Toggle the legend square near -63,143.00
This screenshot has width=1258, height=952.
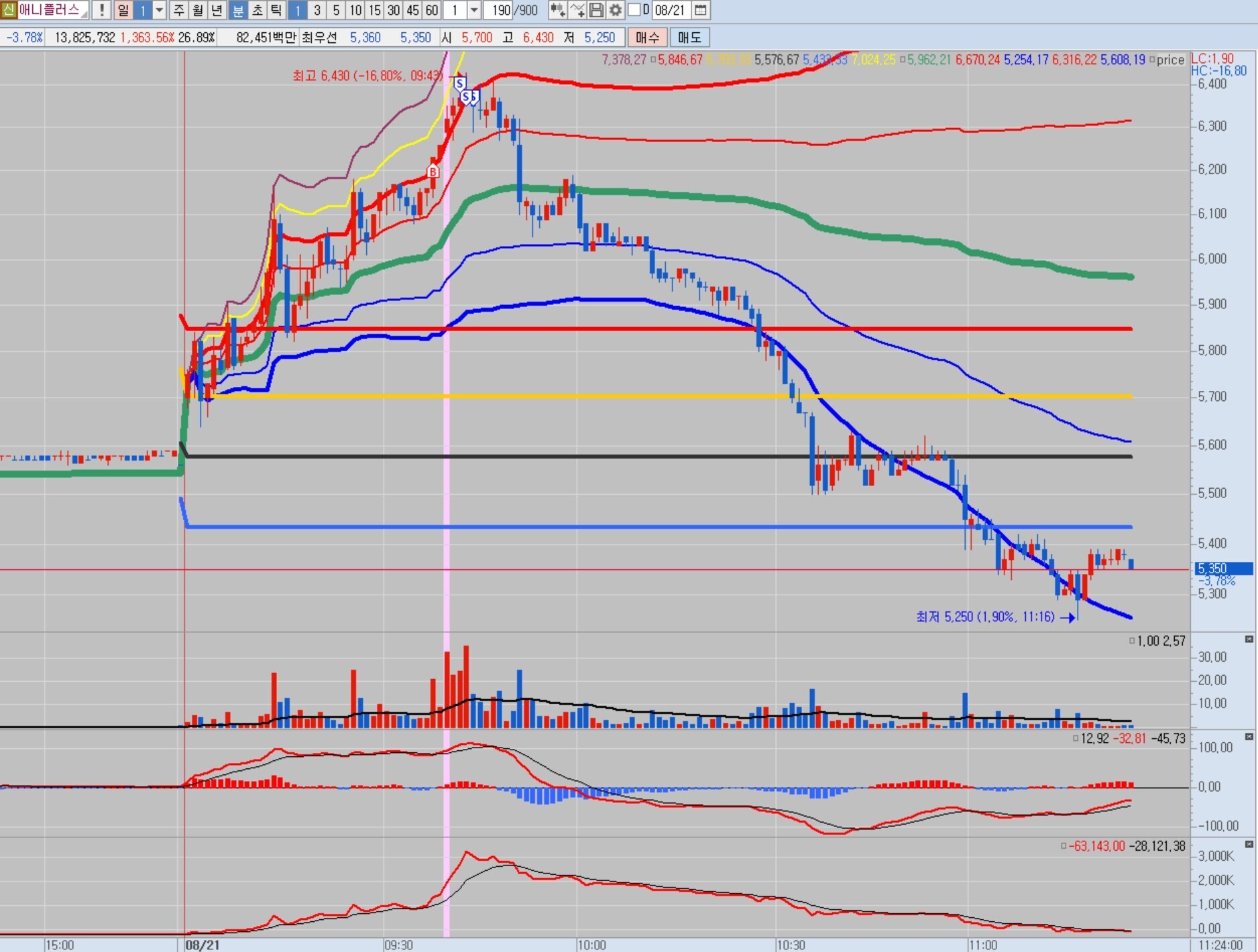[1064, 846]
